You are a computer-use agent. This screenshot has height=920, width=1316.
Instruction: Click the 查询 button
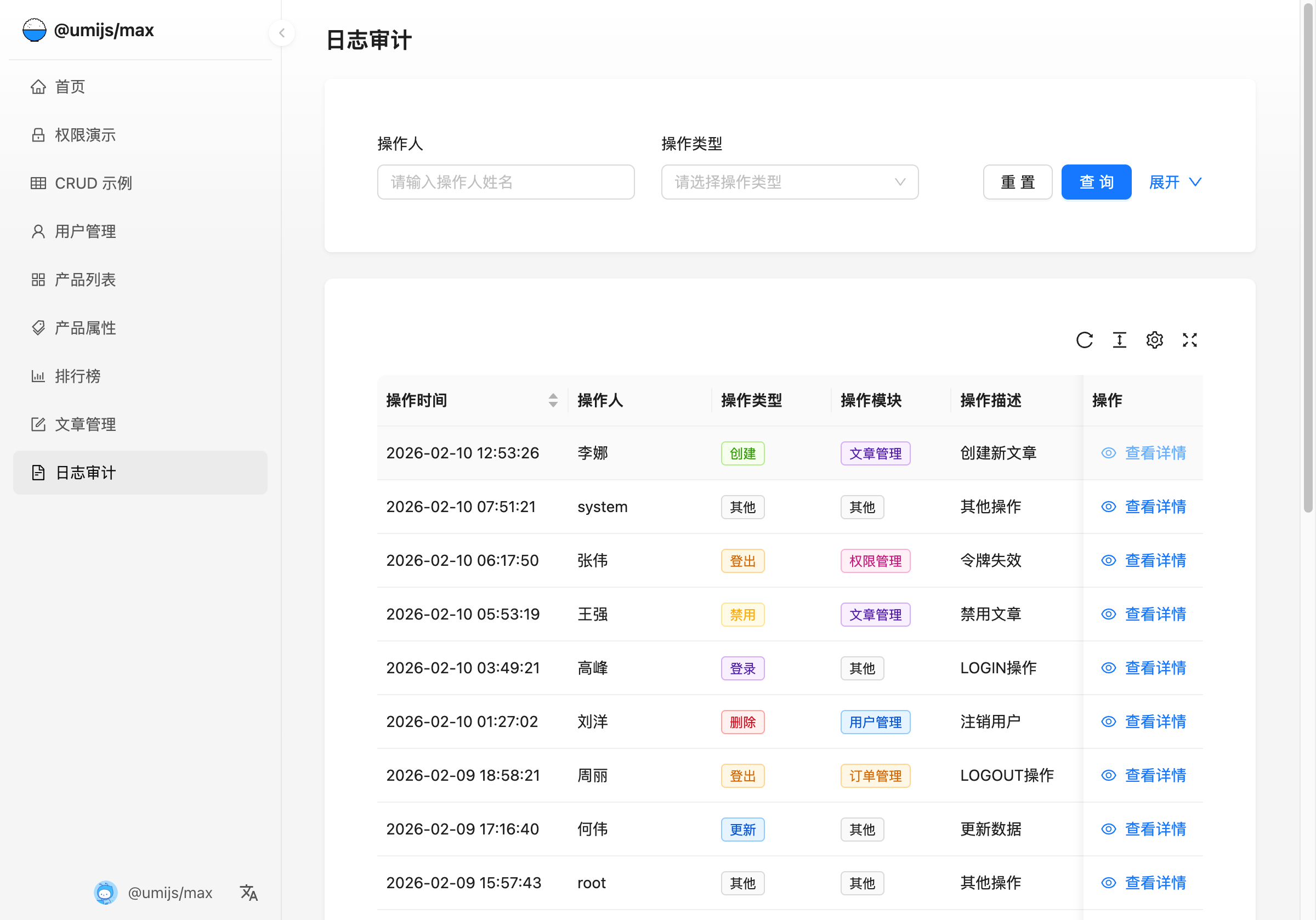pos(1096,182)
